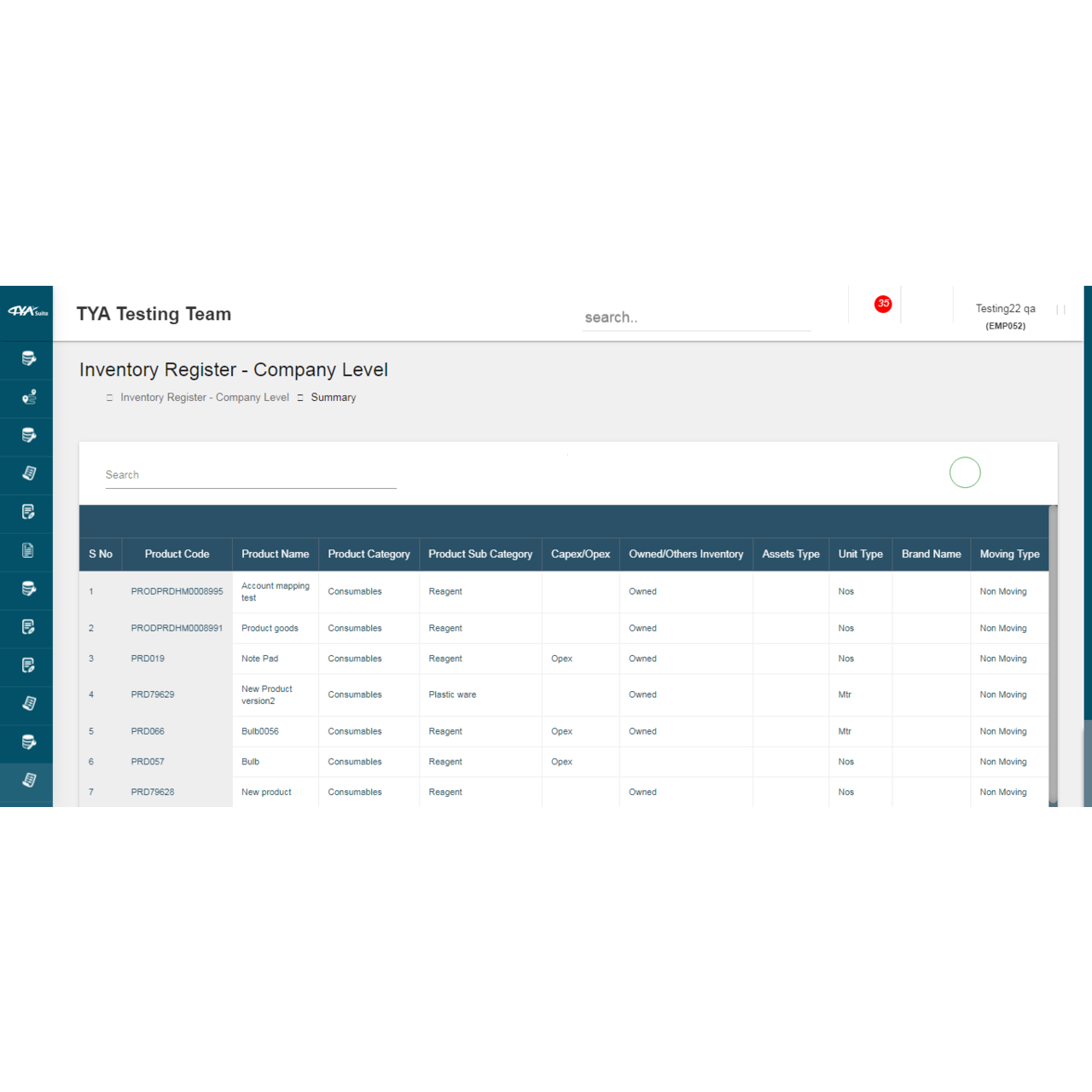Screen dimensions: 1092x1092
Task: Click the faint icon right of Testing22 qa
Action: 1060,310
